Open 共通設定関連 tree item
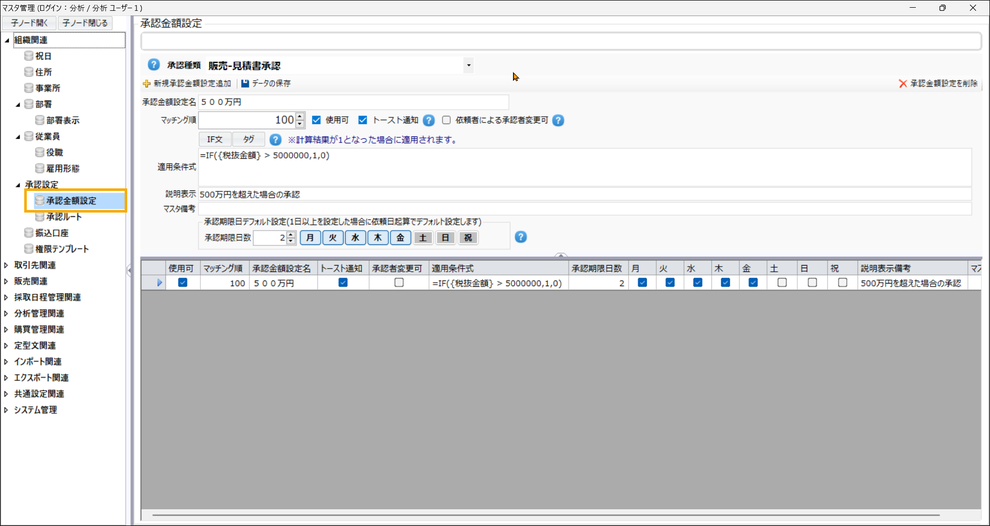Screen dimensions: 990x526 [x=39, y=393]
